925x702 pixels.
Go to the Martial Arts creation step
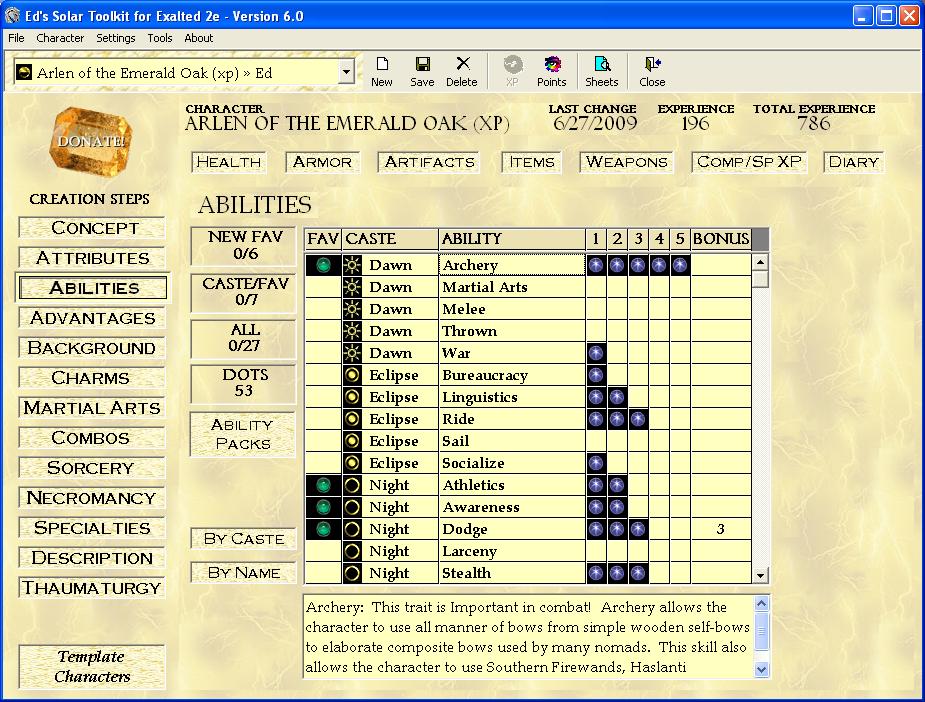click(x=92, y=408)
